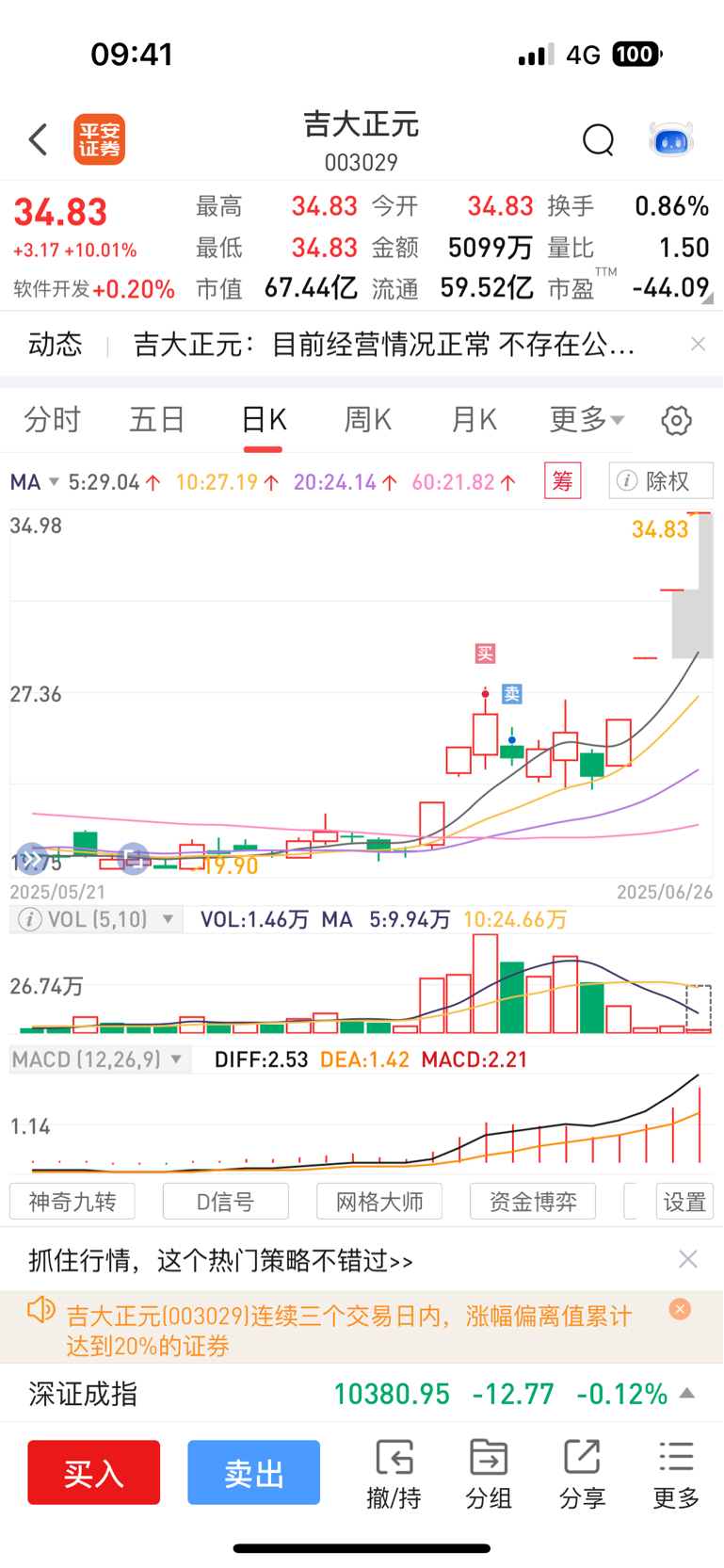Screen dimensions: 724x1568
Task: Open the 软件开发 sector link
Action: click(94, 289)
